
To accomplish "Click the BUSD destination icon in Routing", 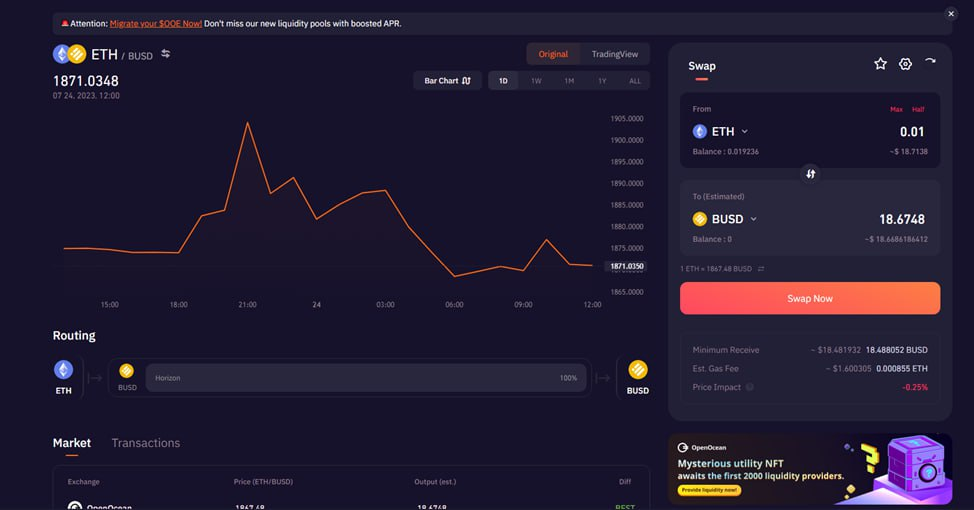I will pyautogui.click(x=637, y=370).
